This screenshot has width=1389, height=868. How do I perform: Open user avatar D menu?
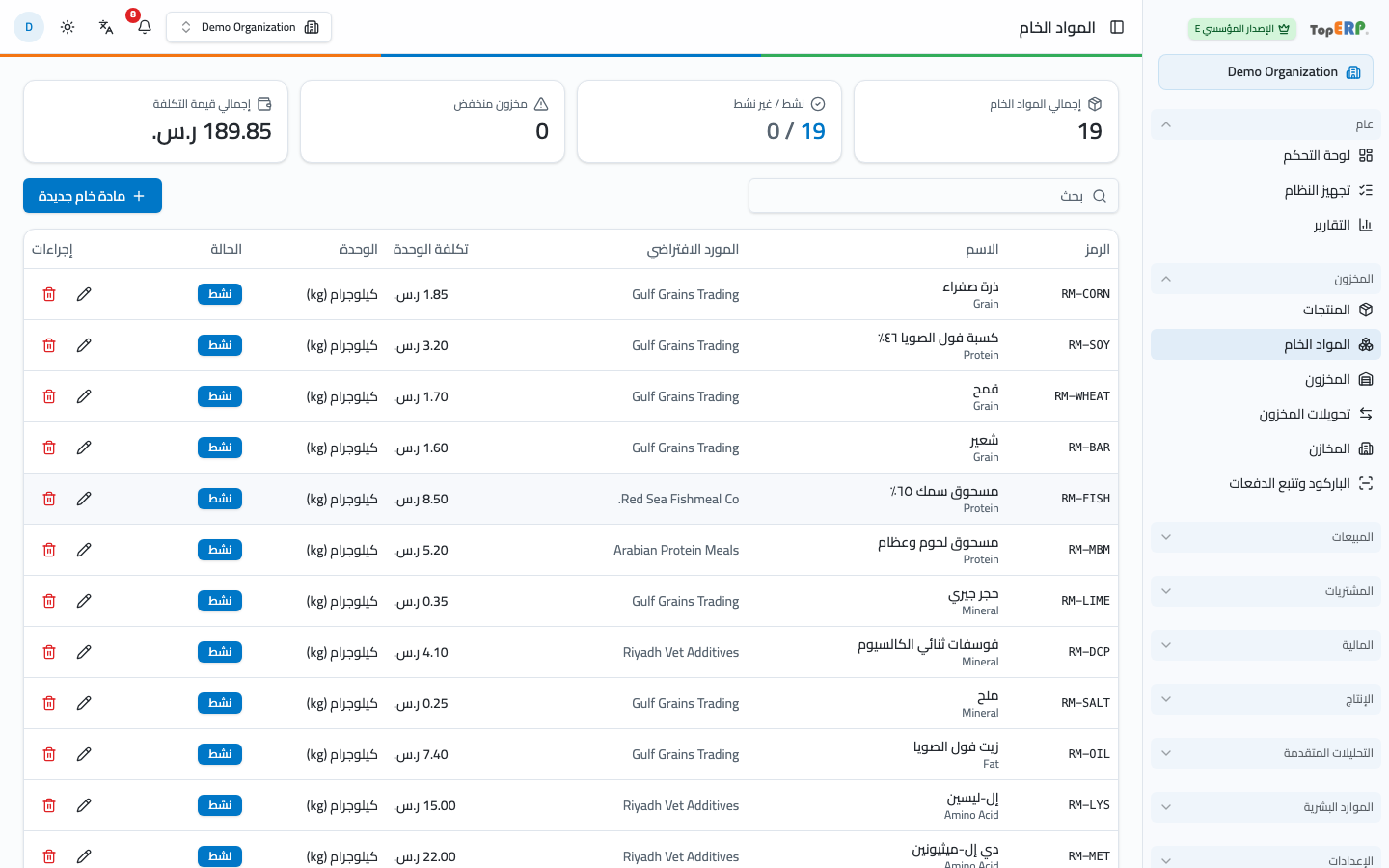tap(29, 27)
